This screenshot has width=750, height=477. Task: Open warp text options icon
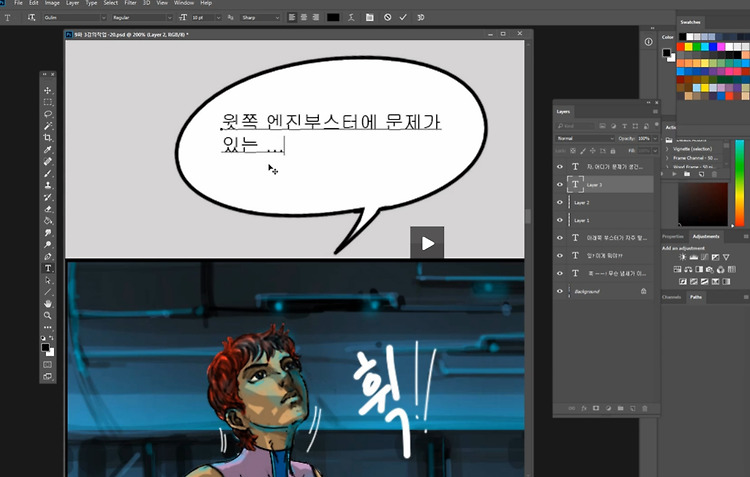pyautogui.click(x=351, y=18)
